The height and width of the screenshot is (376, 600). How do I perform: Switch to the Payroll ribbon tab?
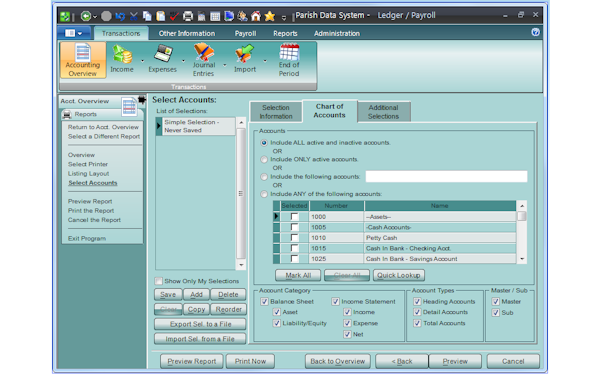(246, 34)
